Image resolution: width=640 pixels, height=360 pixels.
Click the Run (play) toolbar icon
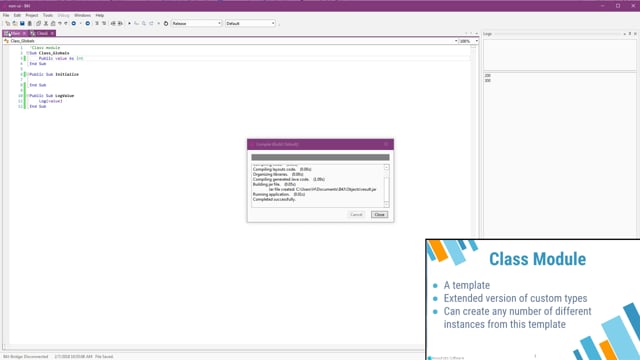click(x=129, y=24)
